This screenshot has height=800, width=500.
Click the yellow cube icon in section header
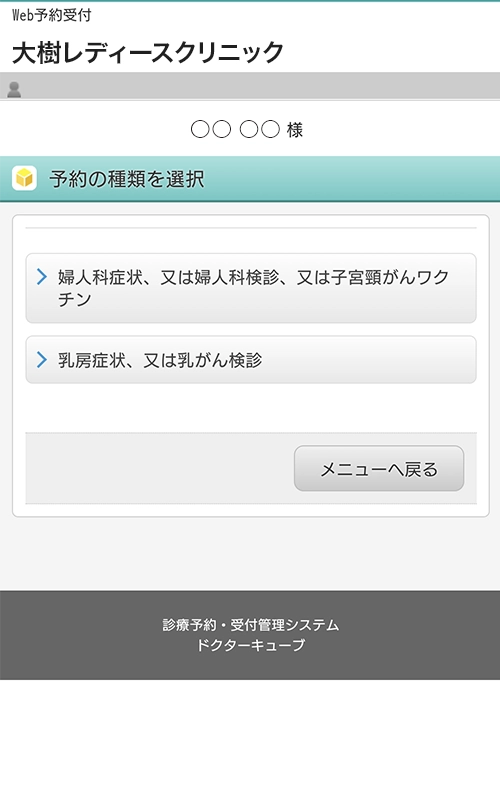click(24, 178)
